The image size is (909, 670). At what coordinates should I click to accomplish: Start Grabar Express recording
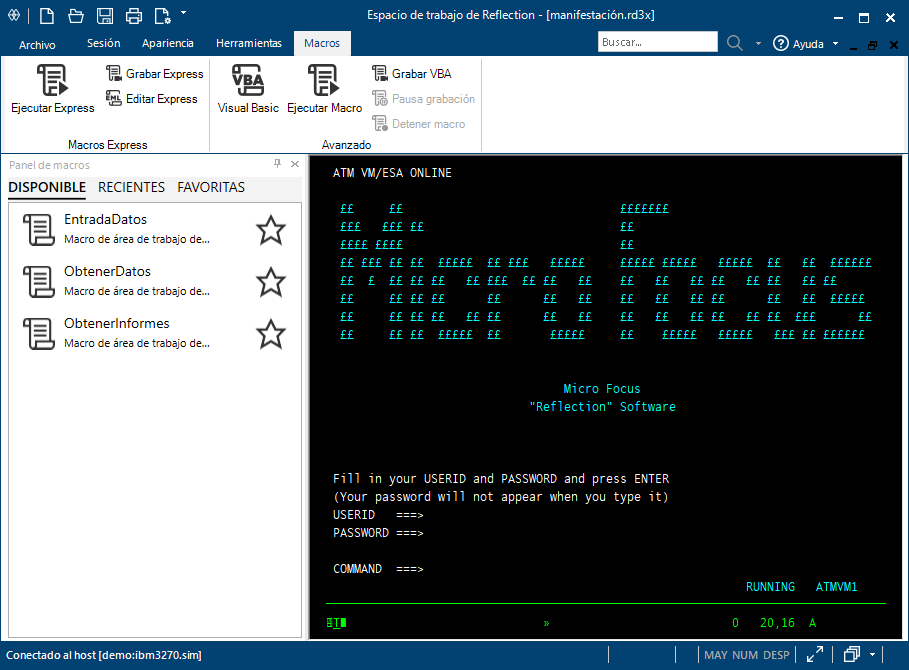point(155,74)
